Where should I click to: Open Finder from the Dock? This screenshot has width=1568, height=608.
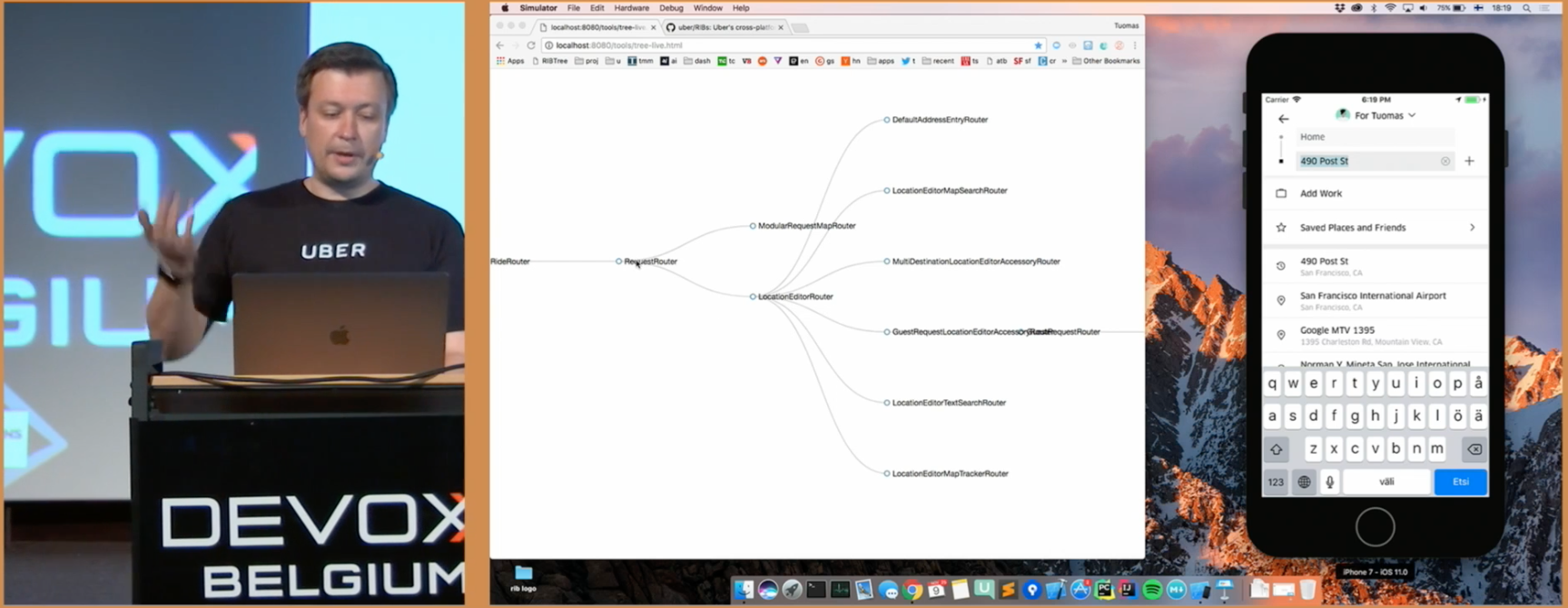pos(744,590)
